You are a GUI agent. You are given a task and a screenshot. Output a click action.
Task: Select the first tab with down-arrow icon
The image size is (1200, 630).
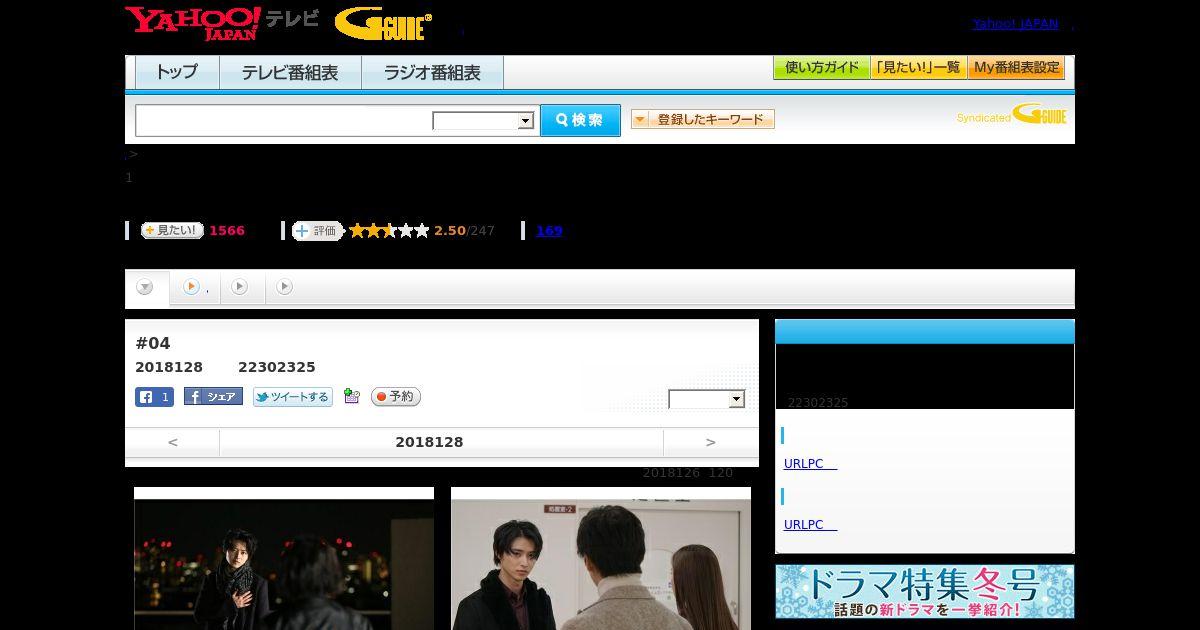click(146, 287)
